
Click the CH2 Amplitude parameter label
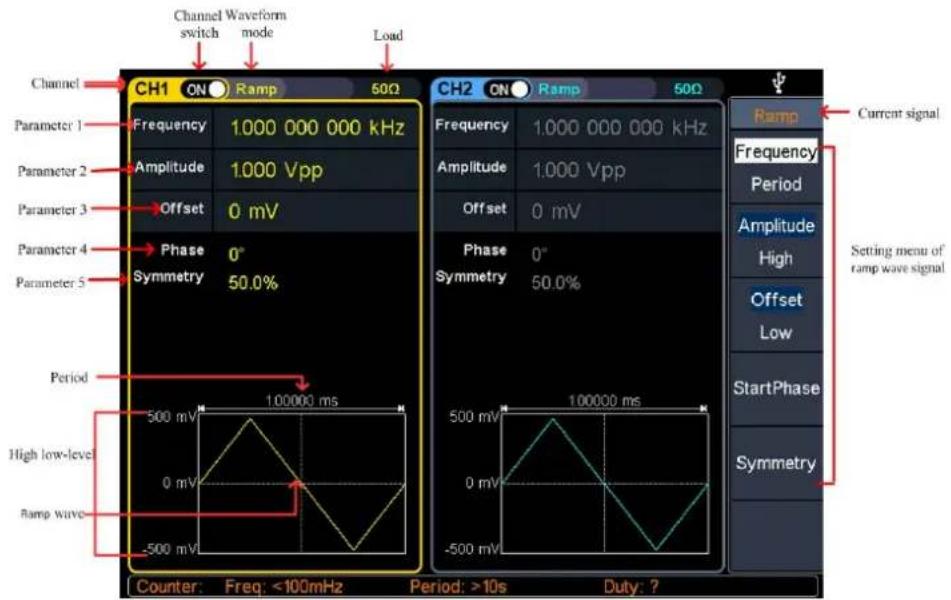tap(471, 167)
